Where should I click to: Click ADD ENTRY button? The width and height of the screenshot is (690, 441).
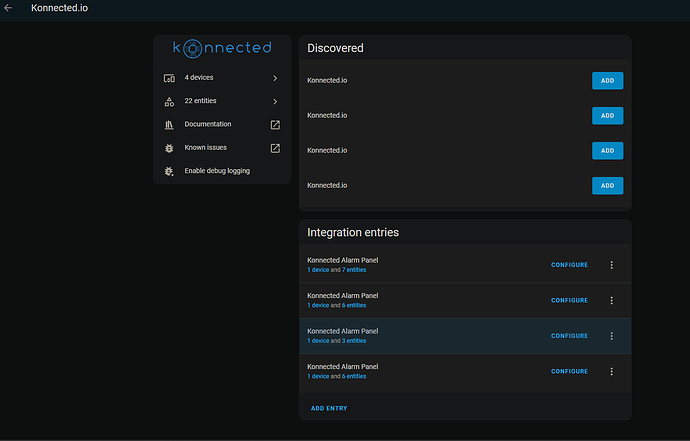(329, 408)
